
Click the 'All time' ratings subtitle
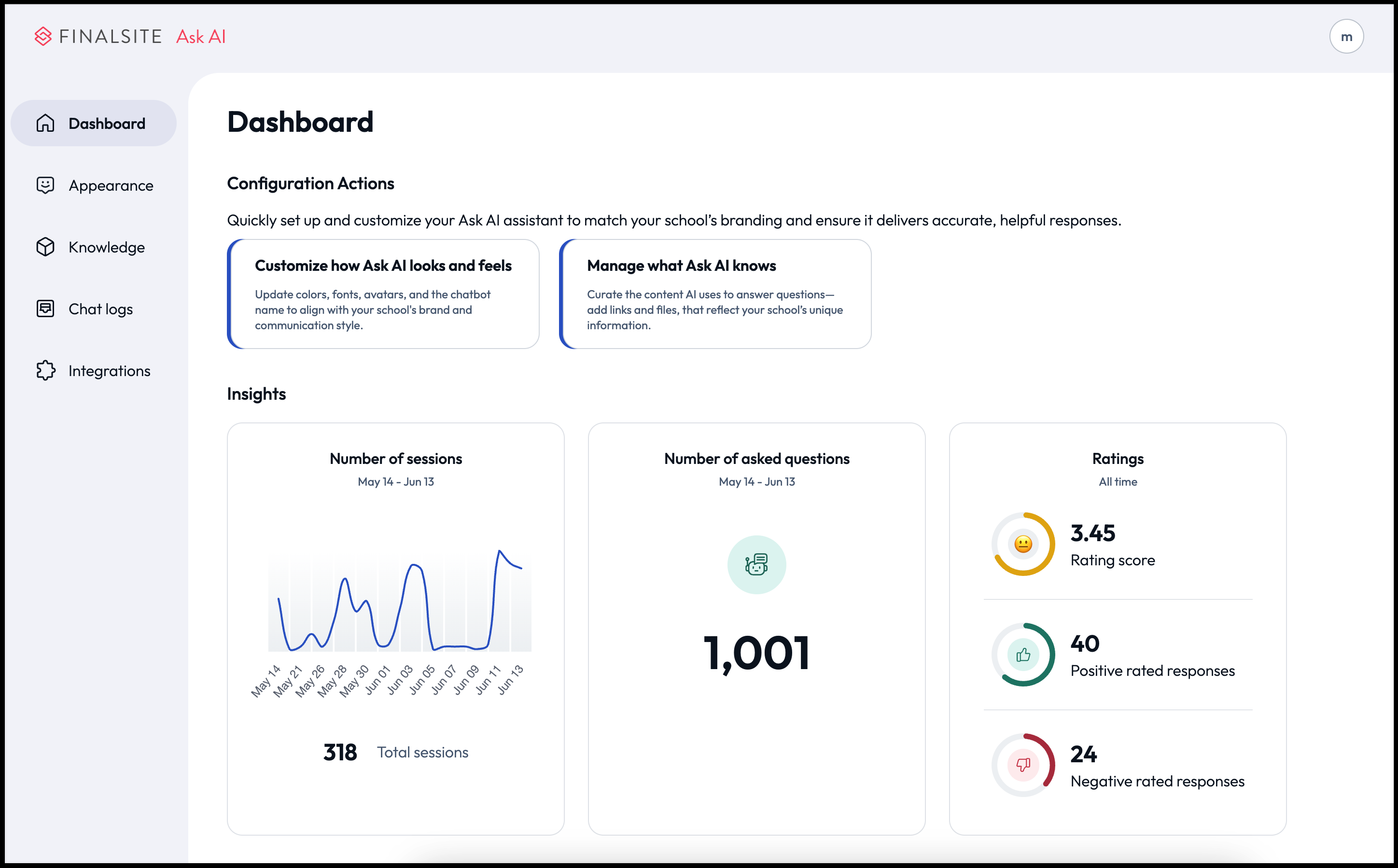pos(1118,482)
